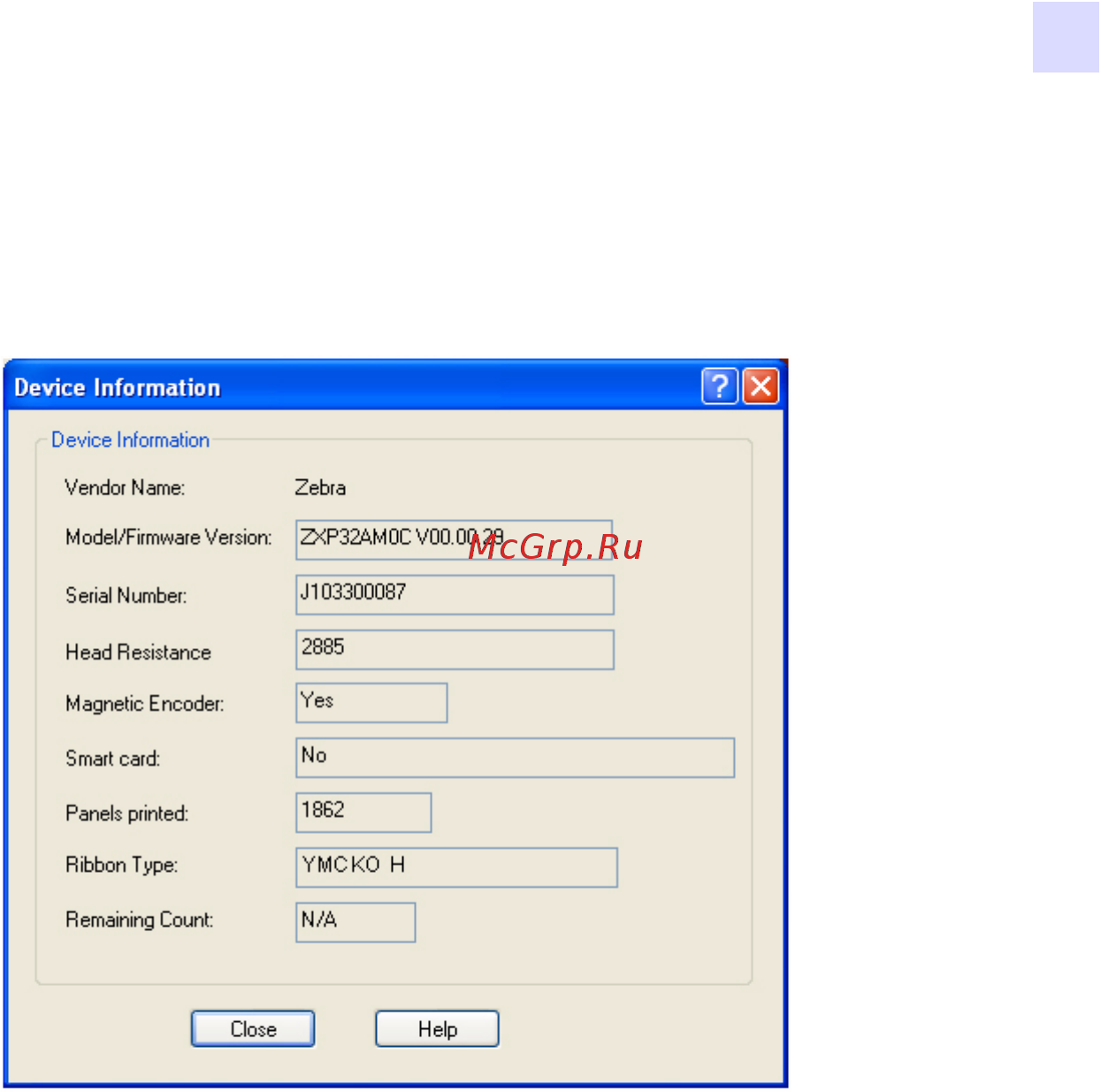Click the Vendor Name label
The image size is (1101, 1092).
pos(125,487)
